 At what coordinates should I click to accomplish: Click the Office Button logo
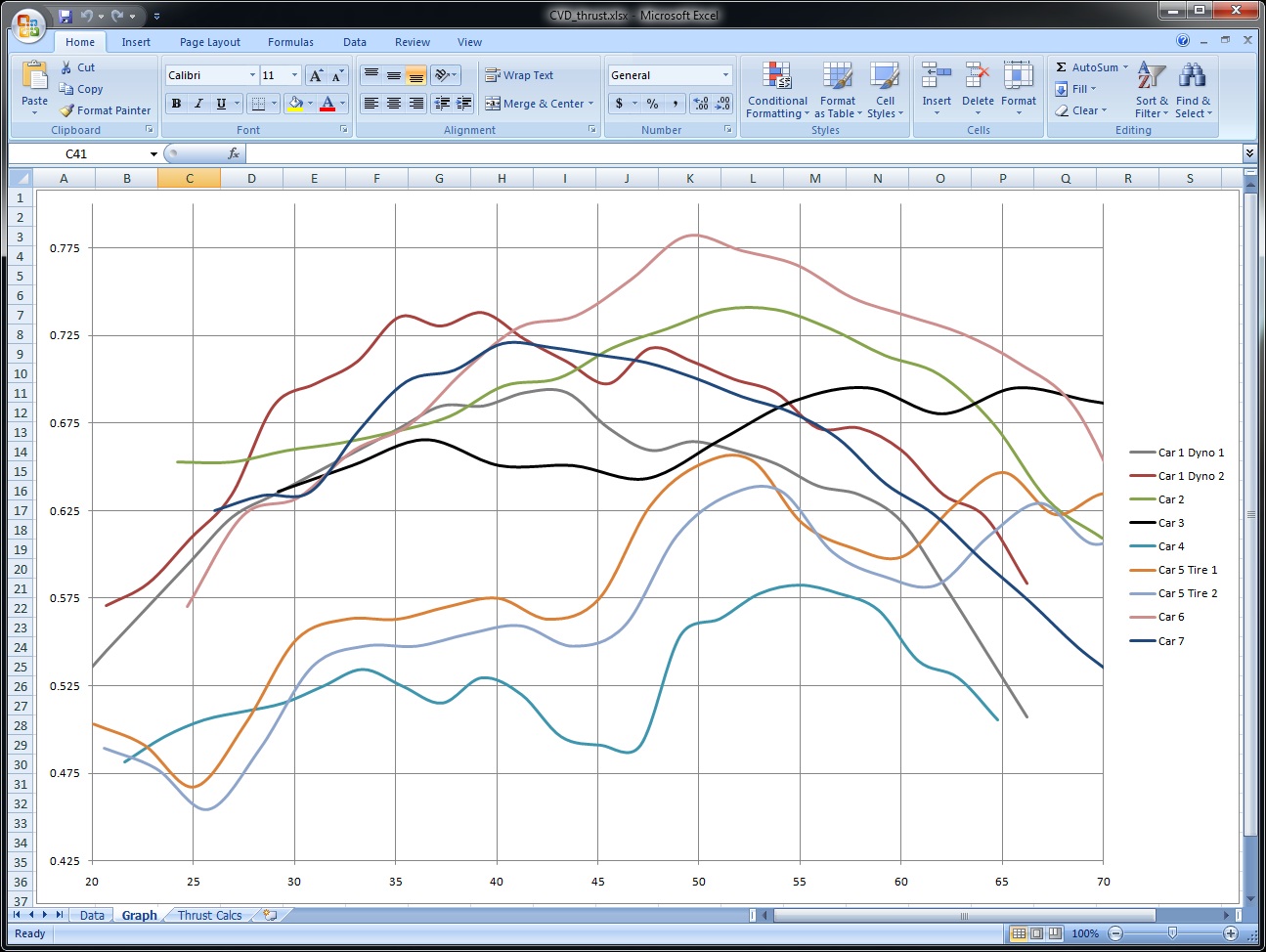point(28,26)
